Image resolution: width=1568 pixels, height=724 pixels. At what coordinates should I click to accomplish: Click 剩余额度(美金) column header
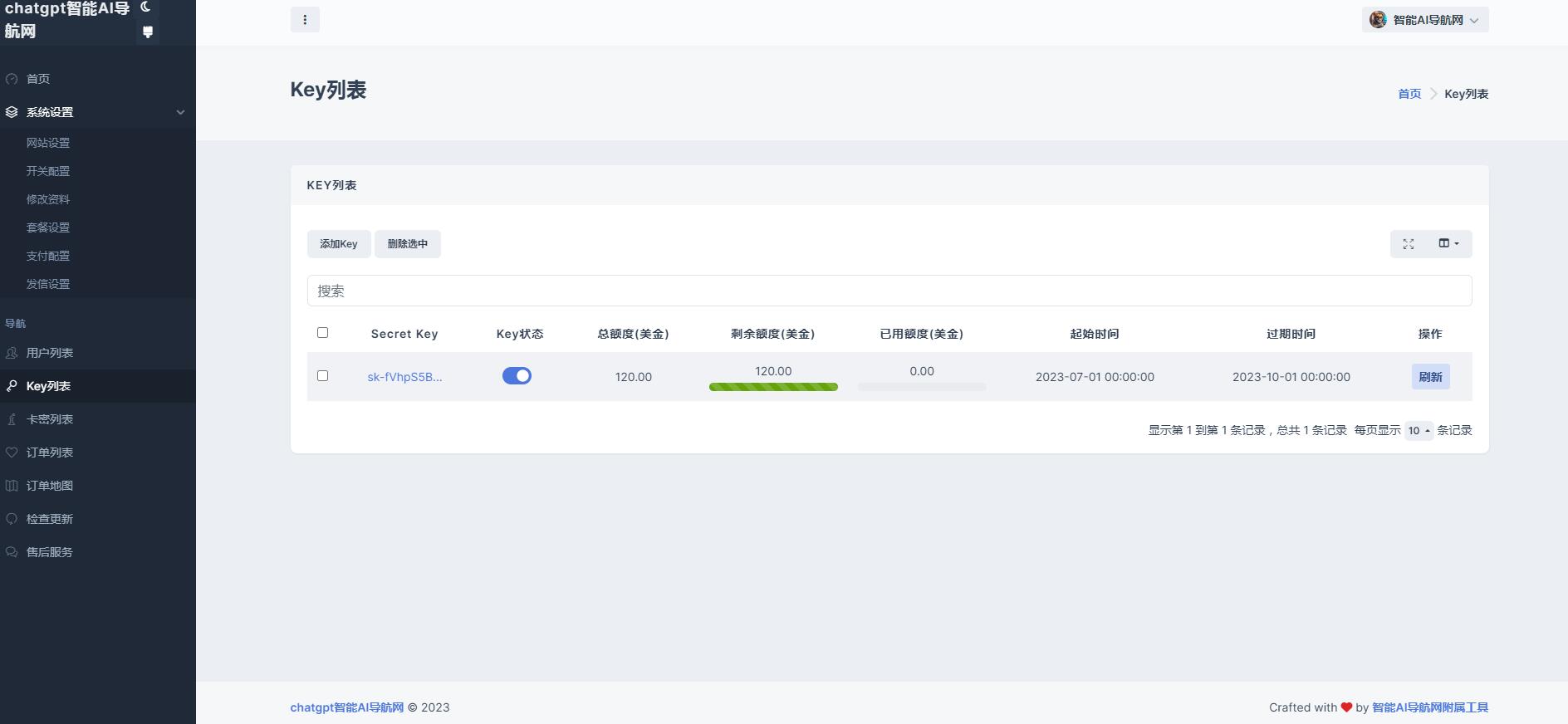[x=773, y=334]
